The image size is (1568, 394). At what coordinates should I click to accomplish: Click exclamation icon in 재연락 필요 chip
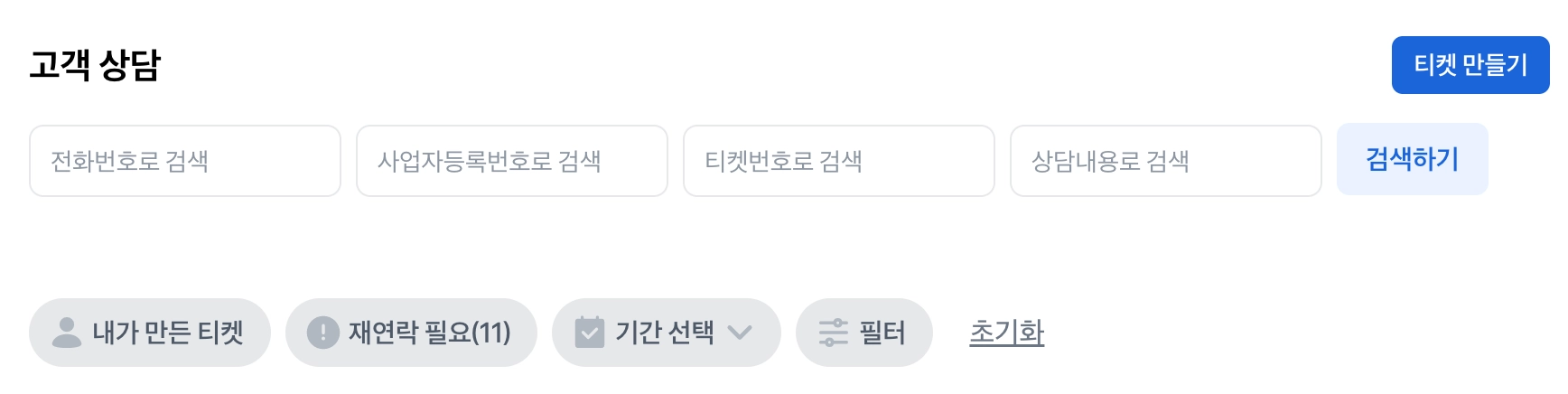click(323, 333)
